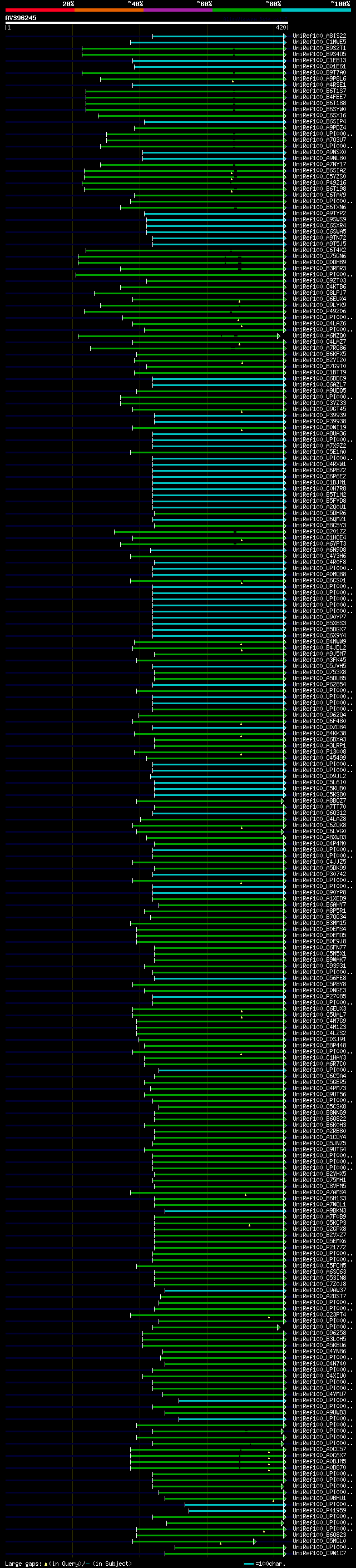Image resolution: width=356 pixels, height=1568 pixels.
Task: Select hit label UniRef100_A1XED9
Action: 319,899
